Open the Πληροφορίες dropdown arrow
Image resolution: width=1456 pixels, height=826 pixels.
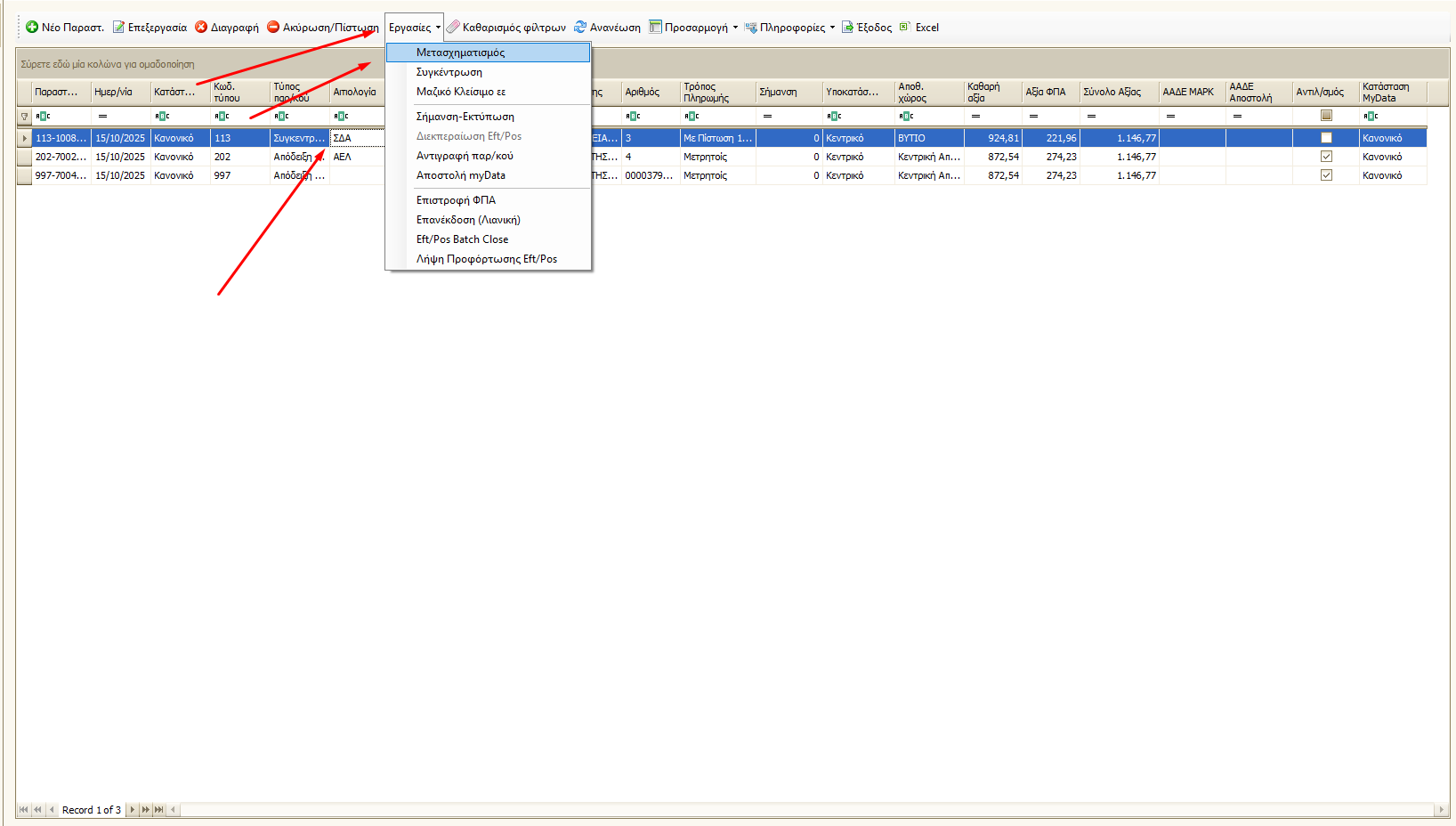[832, 28]
